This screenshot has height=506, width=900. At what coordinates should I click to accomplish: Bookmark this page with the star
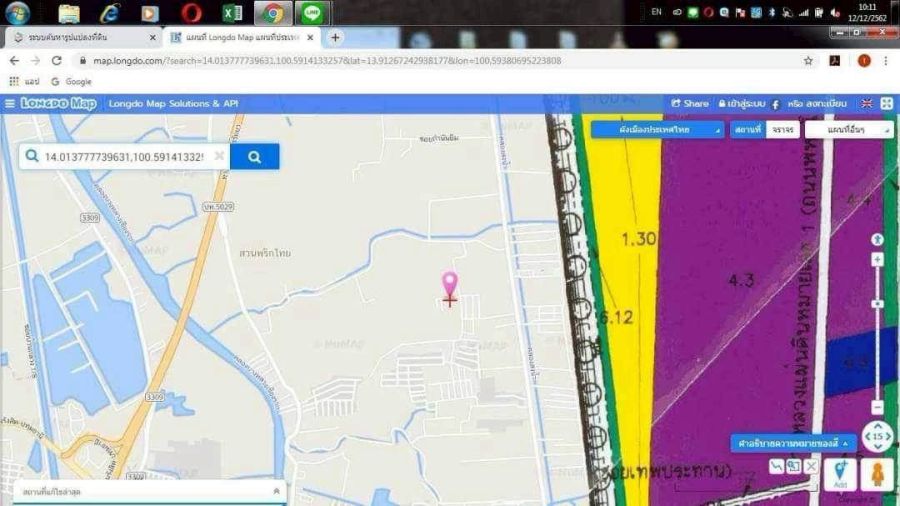point(808,61)
